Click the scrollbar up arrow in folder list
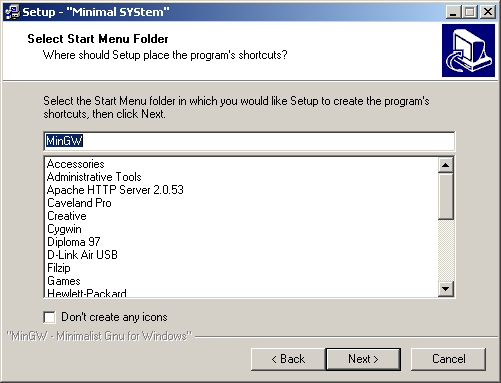 (446, 165)
